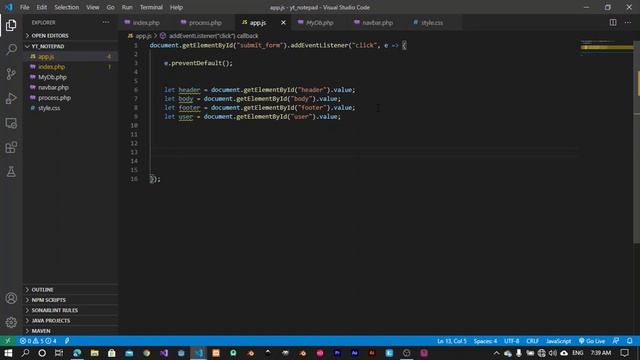Open the Terminal menu

point(151,7)
